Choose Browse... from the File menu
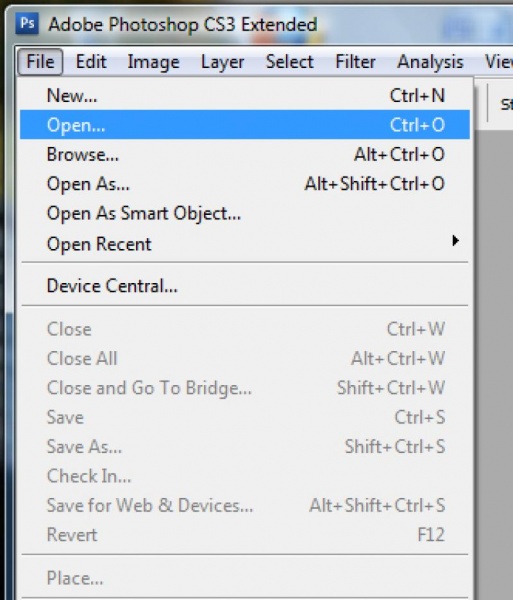513x600 pixels. [x=245, y=154]
